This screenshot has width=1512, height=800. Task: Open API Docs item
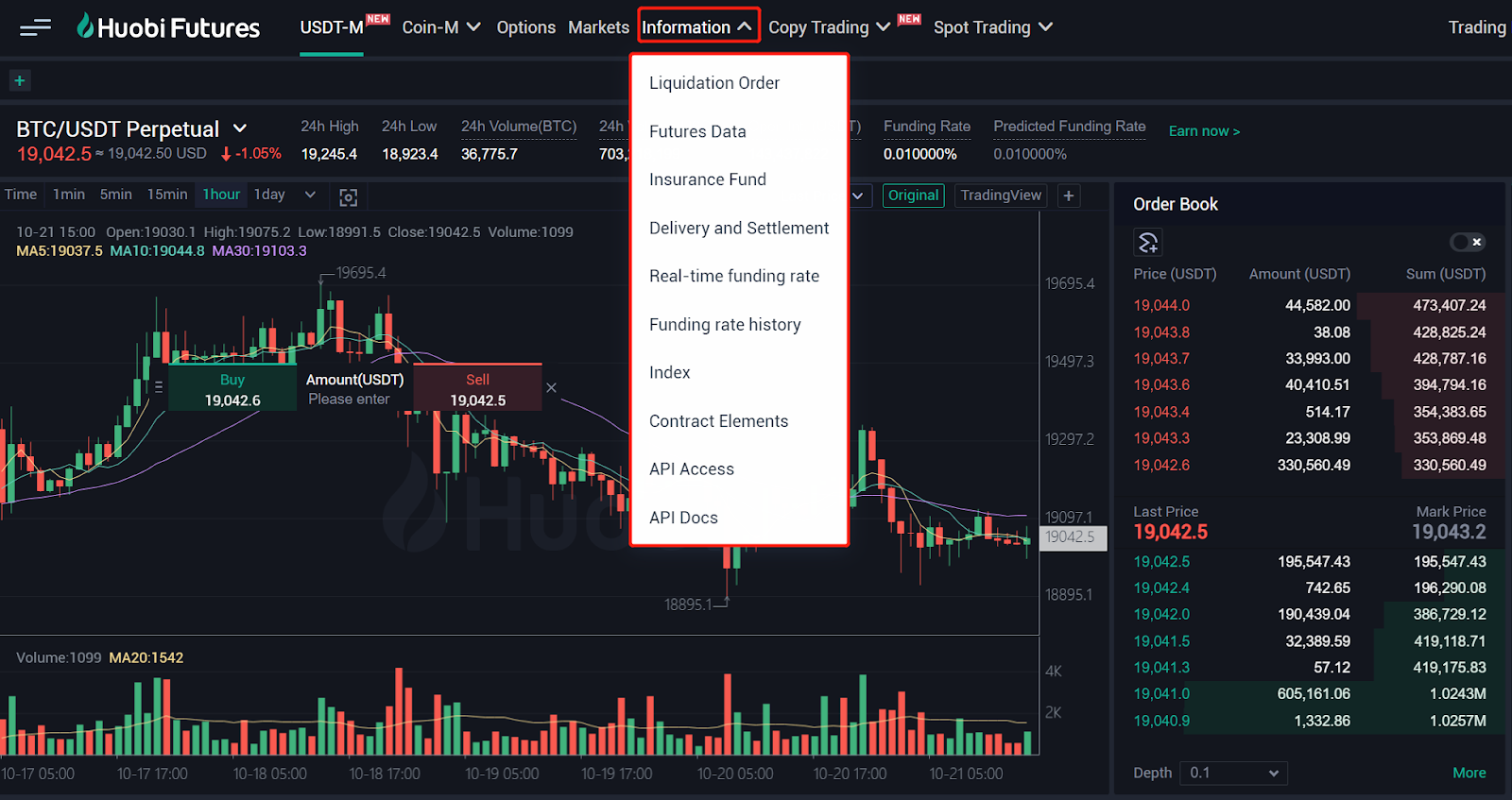pos(683,518)
